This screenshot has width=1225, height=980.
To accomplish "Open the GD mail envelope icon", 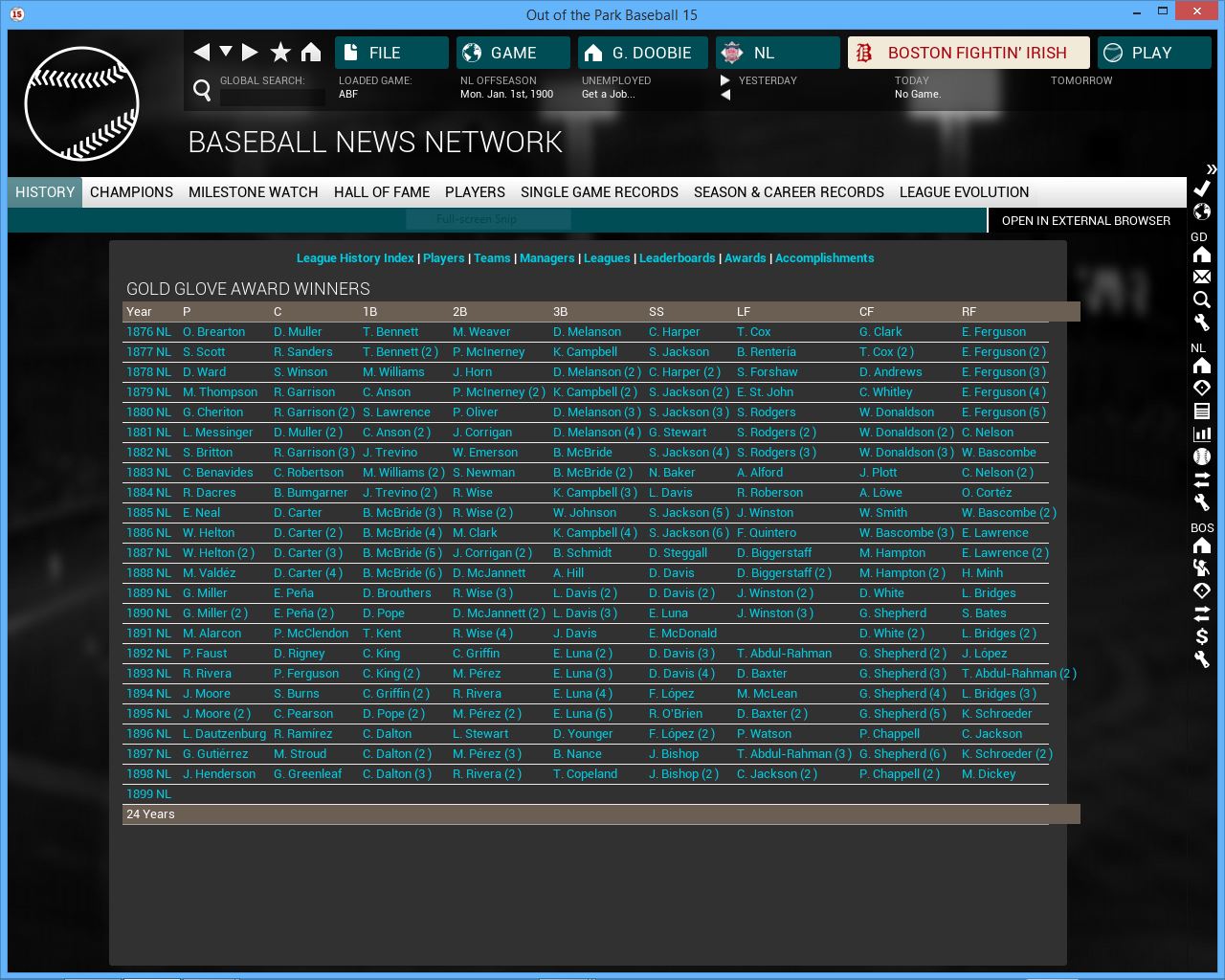I will point(1202,277).
